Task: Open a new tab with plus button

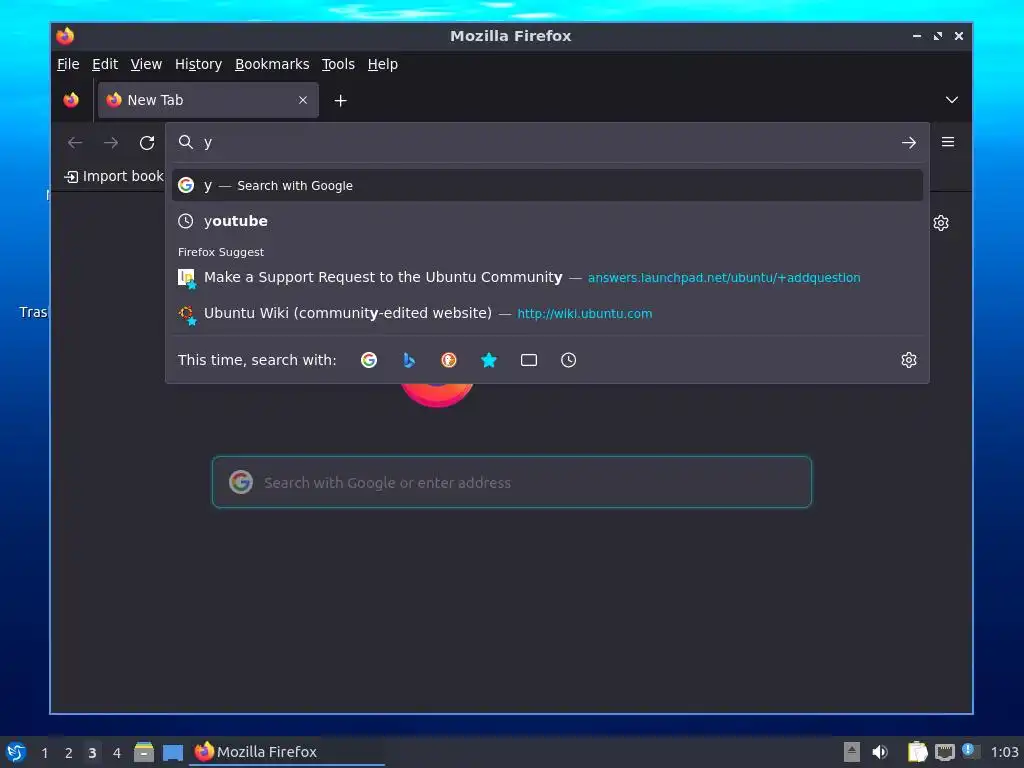Action: tap(340, 101)
